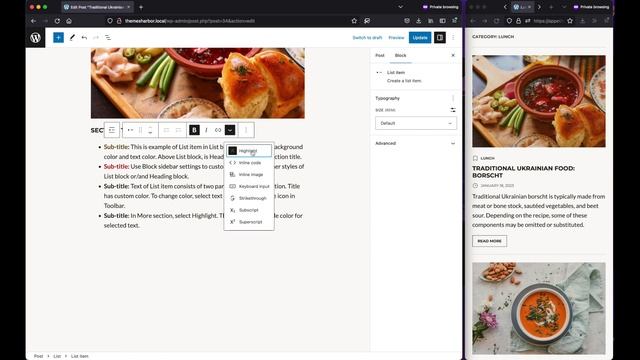Collapse the More formatting dropdown arrow
The height and width of the screenshot is (360, 640).
click(x=230, y=130)
